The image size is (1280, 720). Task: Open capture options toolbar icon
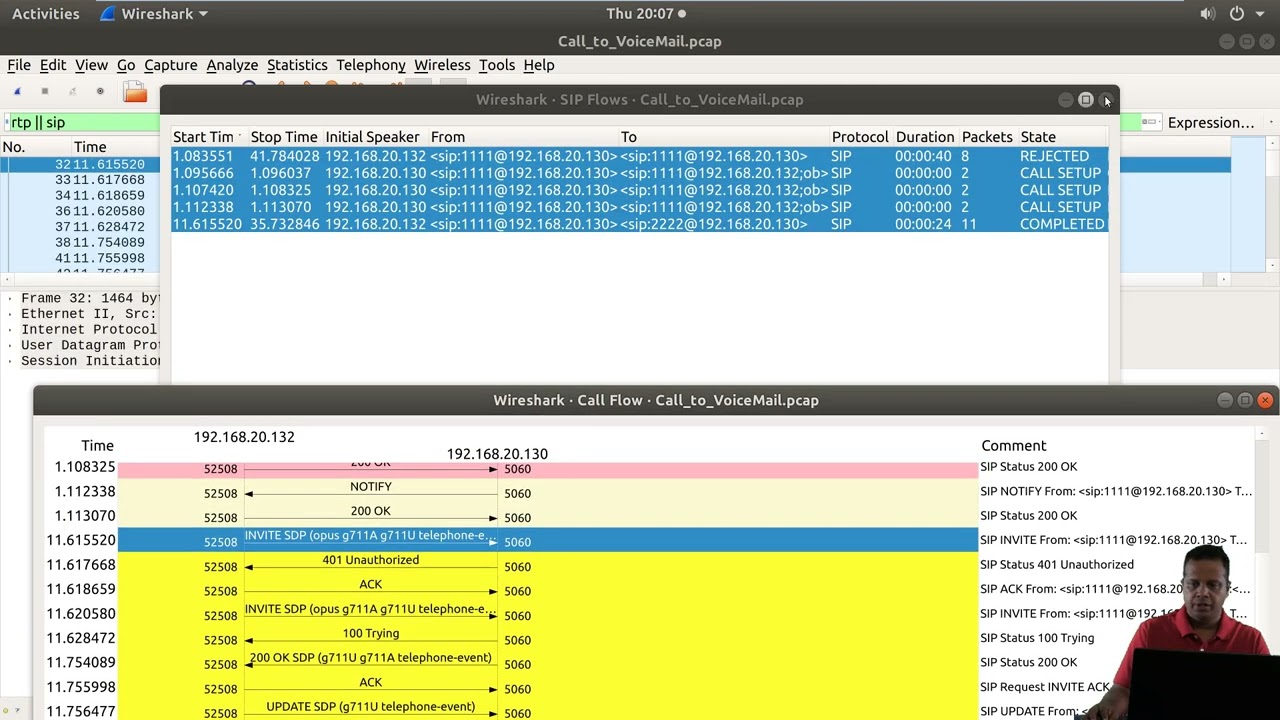[x=100, y=92]
